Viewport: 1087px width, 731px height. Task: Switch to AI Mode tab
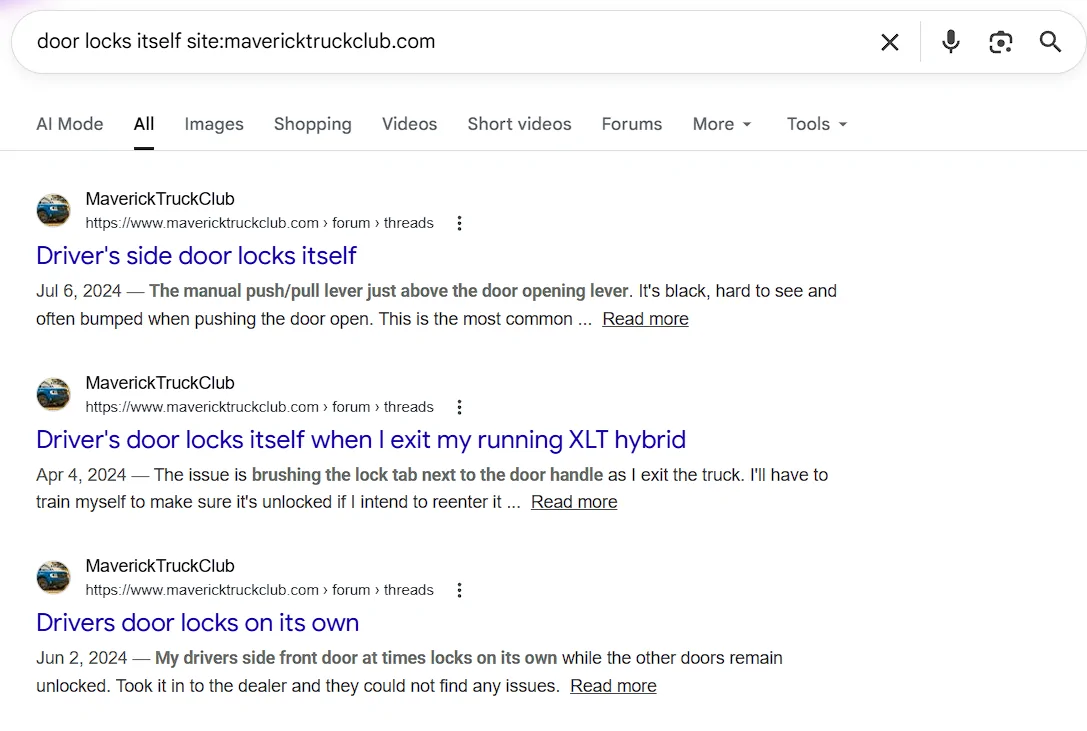[x=69, y=124]
